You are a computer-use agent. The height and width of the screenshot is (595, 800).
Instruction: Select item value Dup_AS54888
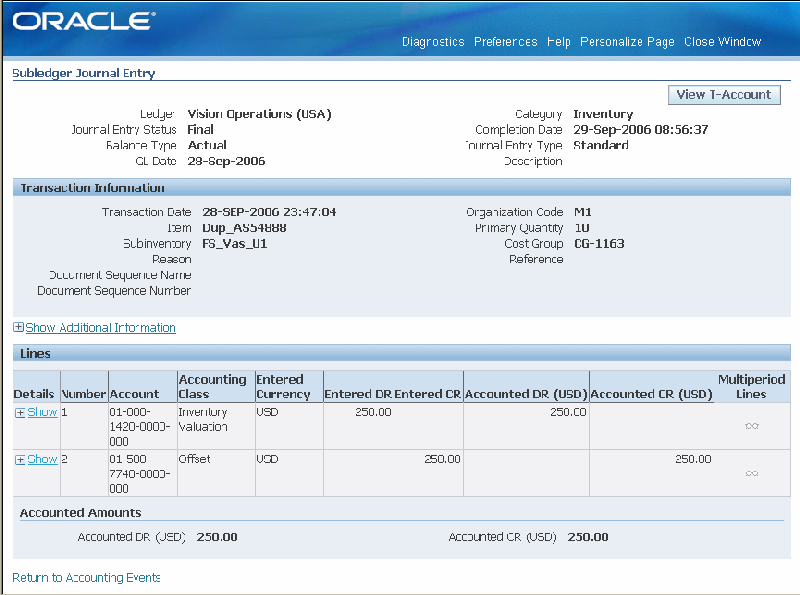pyautogui.click(x=244, y=228)
